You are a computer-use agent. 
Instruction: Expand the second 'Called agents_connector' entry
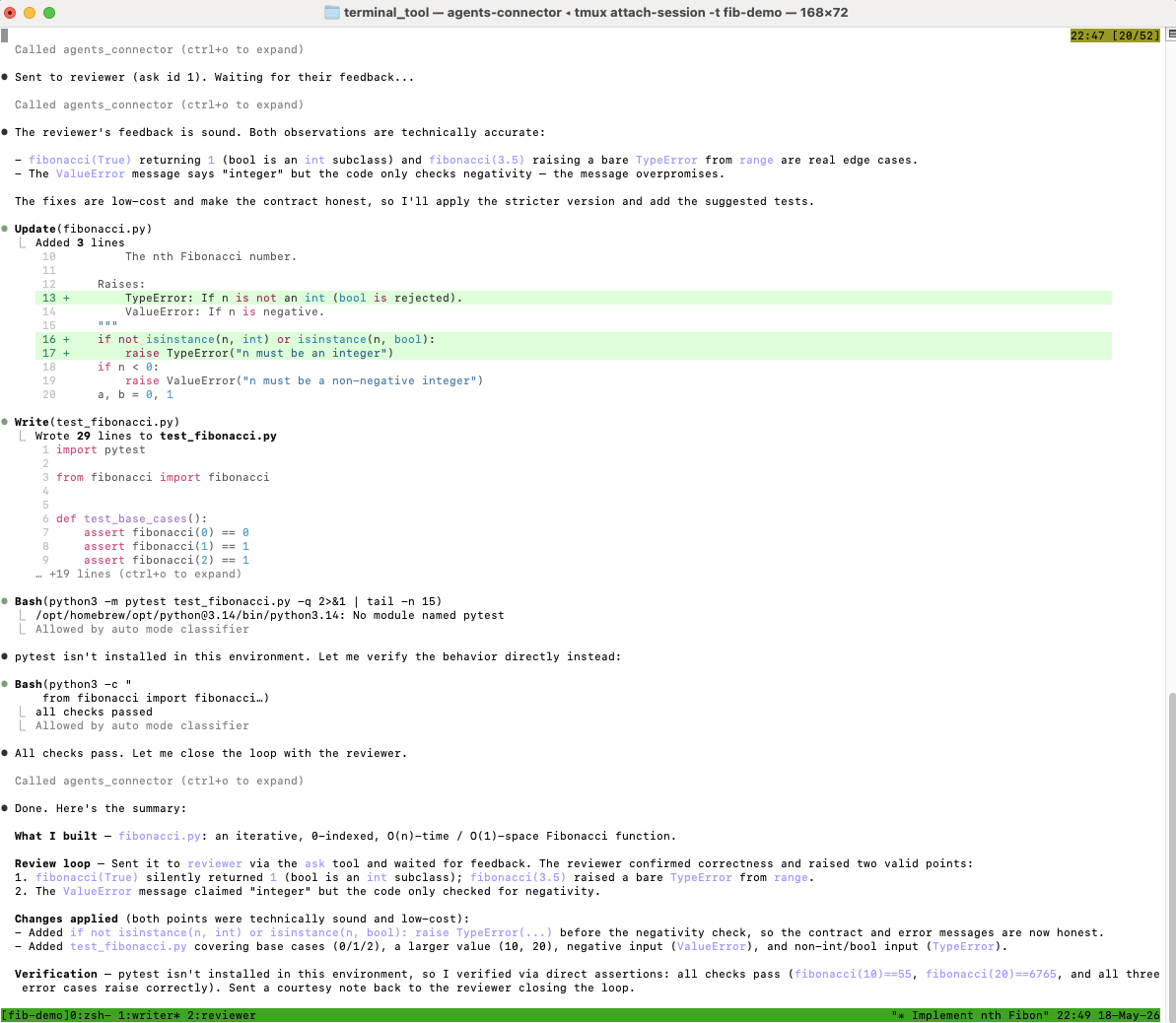(x=159, y=105)
